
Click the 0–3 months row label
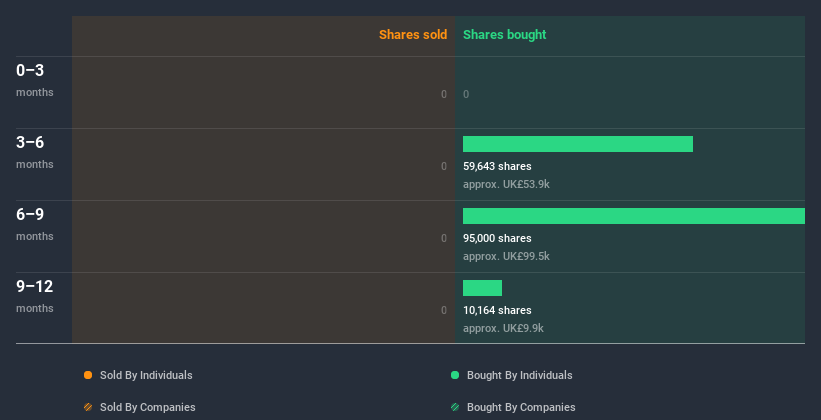35,80
